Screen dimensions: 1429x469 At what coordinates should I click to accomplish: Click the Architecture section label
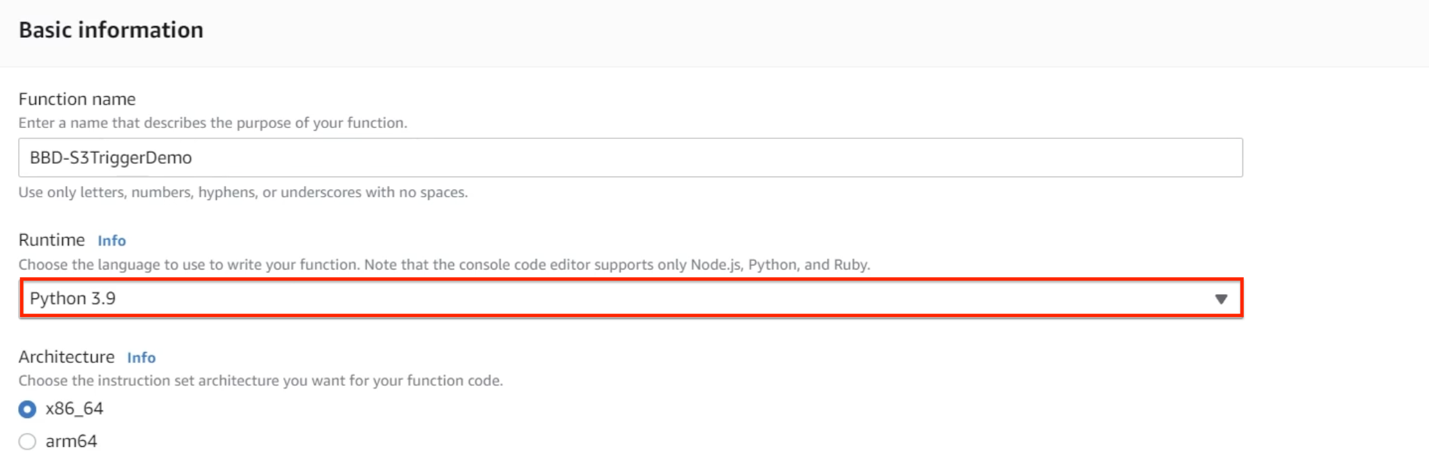[67, 357]
